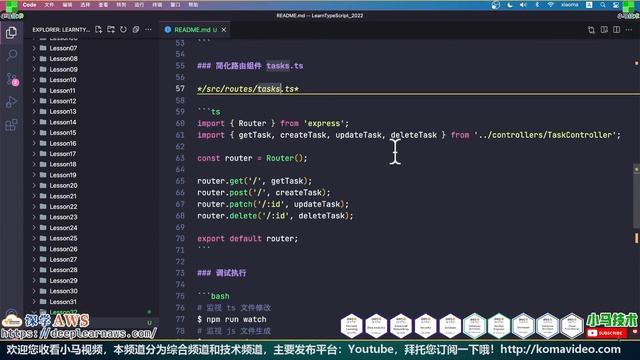Image resolution: width=640 pixels, height=360 pixels.
Task: Open the Search view in activity bar
Action: [11, 55]
